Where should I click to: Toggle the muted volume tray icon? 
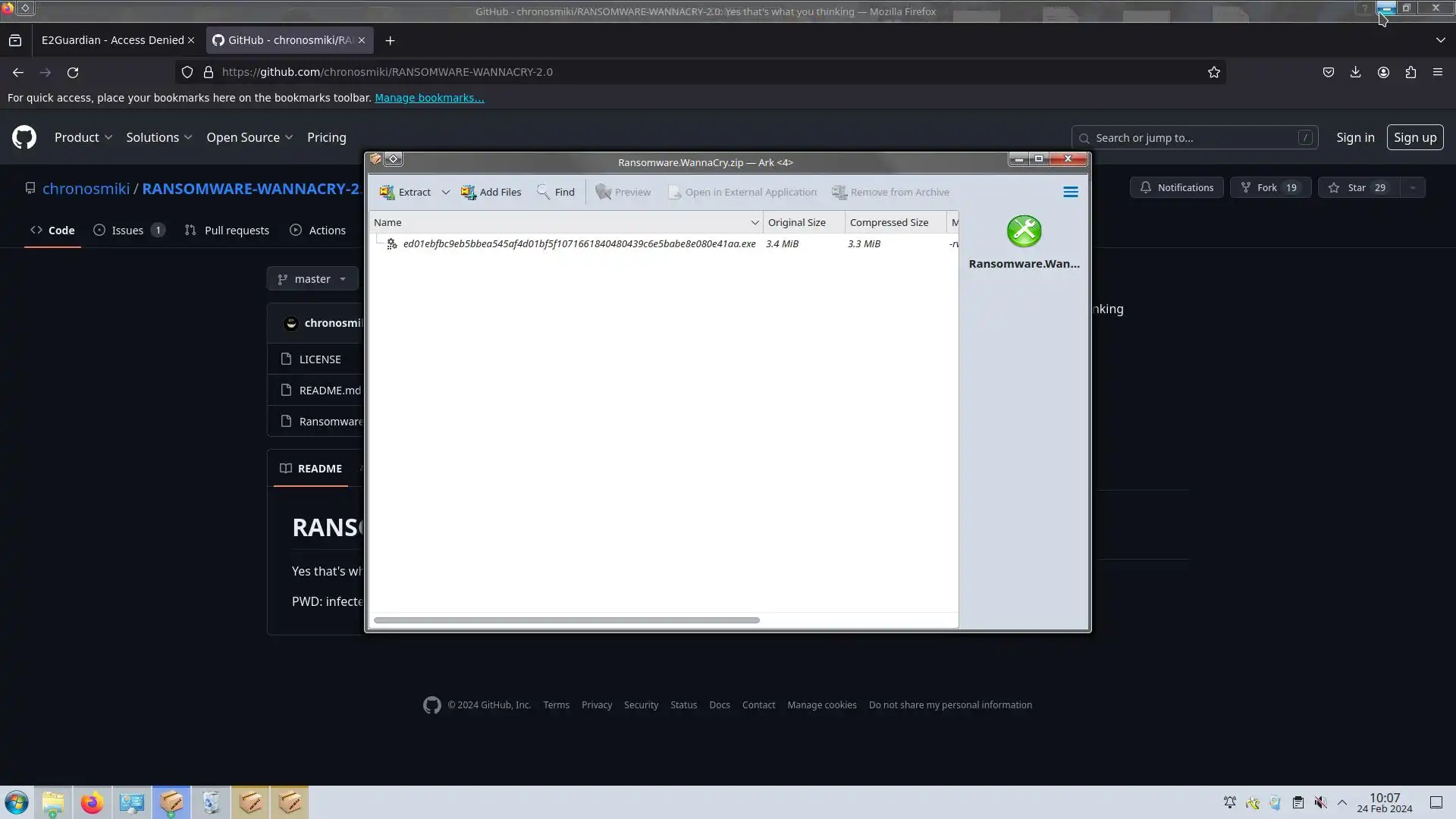pos(1320,802)
